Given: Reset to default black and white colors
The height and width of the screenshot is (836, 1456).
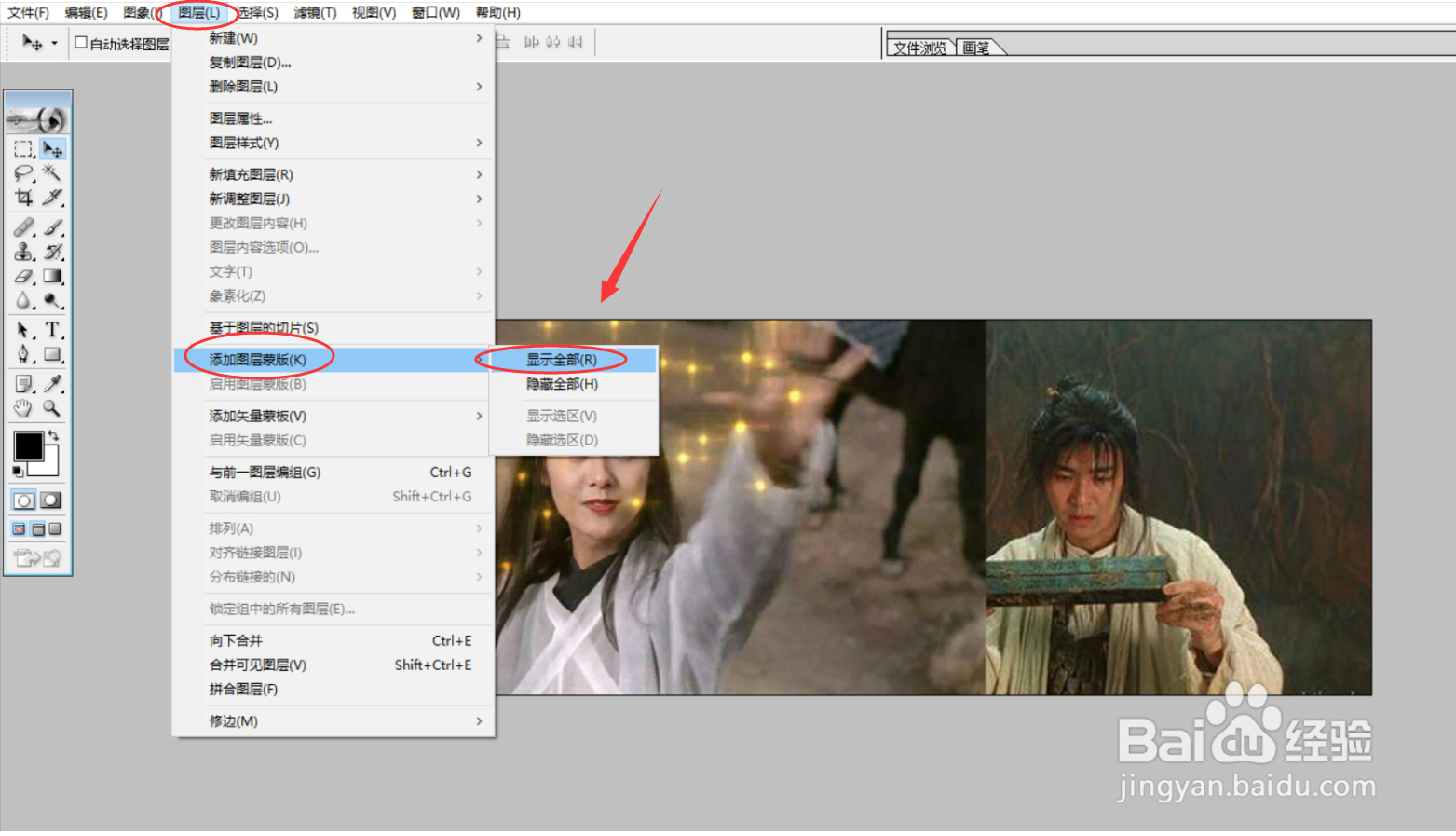Looking at the screenshot, I should click(17, 472).
